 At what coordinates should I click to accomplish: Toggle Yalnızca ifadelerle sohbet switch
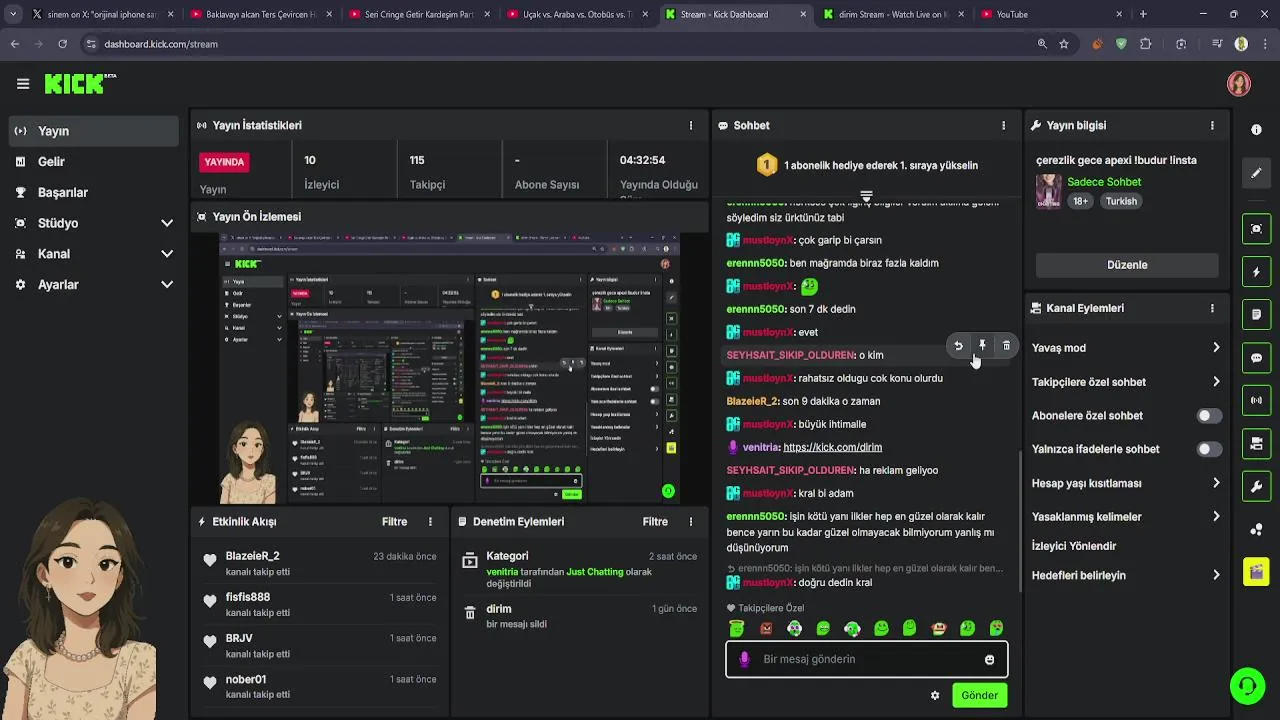pyautogui.click(x=1208, y=449)
